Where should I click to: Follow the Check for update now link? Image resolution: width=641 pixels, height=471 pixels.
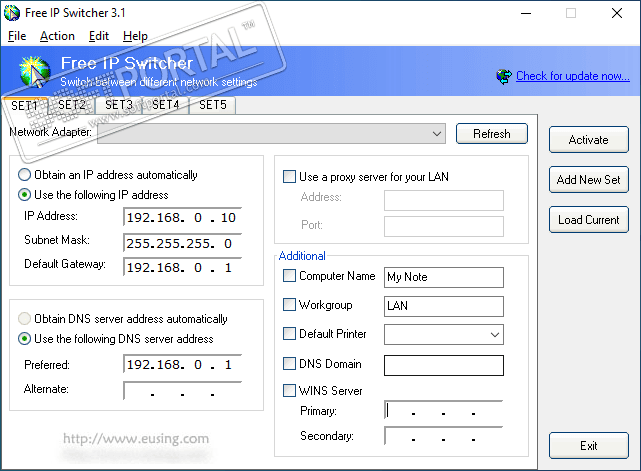tap(572, 76)
